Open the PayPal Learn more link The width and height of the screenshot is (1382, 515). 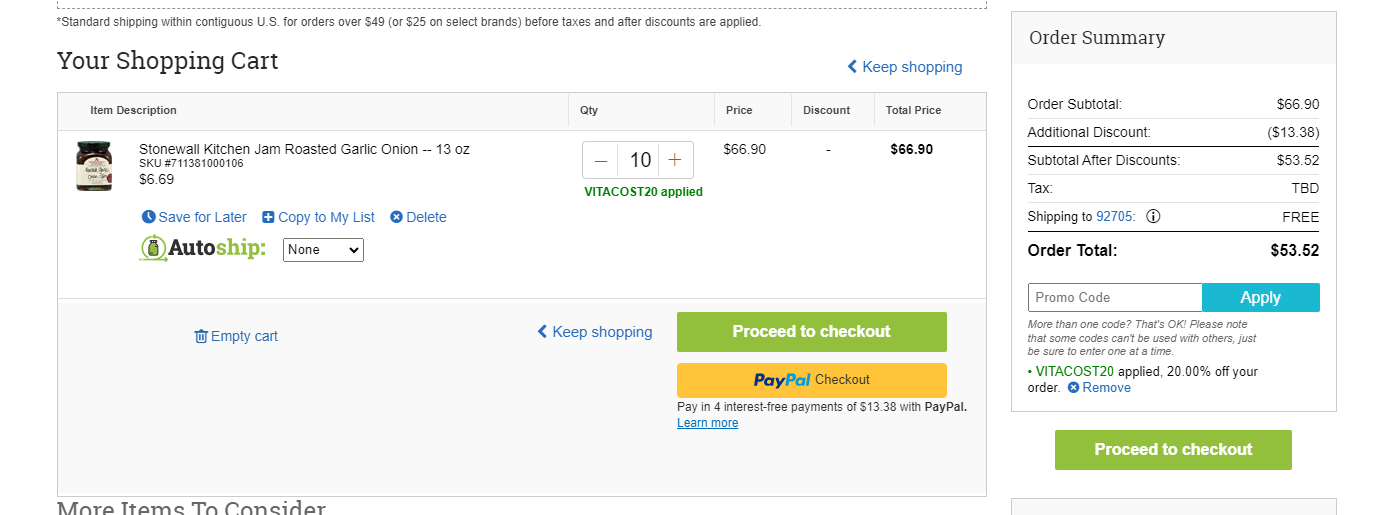tap(707, 423)
